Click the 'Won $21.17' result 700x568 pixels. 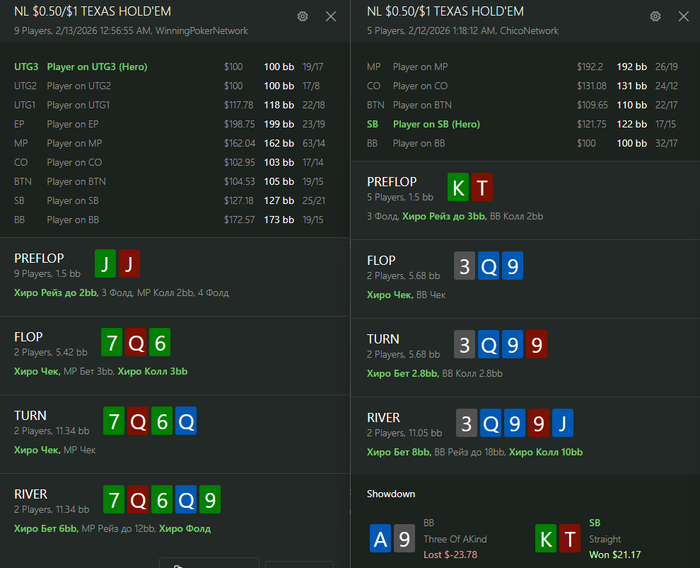tap(615, 554)
